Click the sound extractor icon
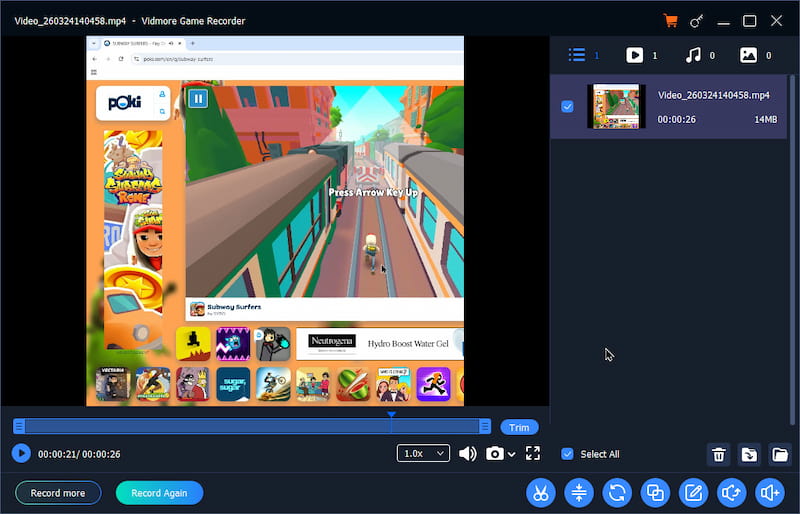 click(731, 492)
